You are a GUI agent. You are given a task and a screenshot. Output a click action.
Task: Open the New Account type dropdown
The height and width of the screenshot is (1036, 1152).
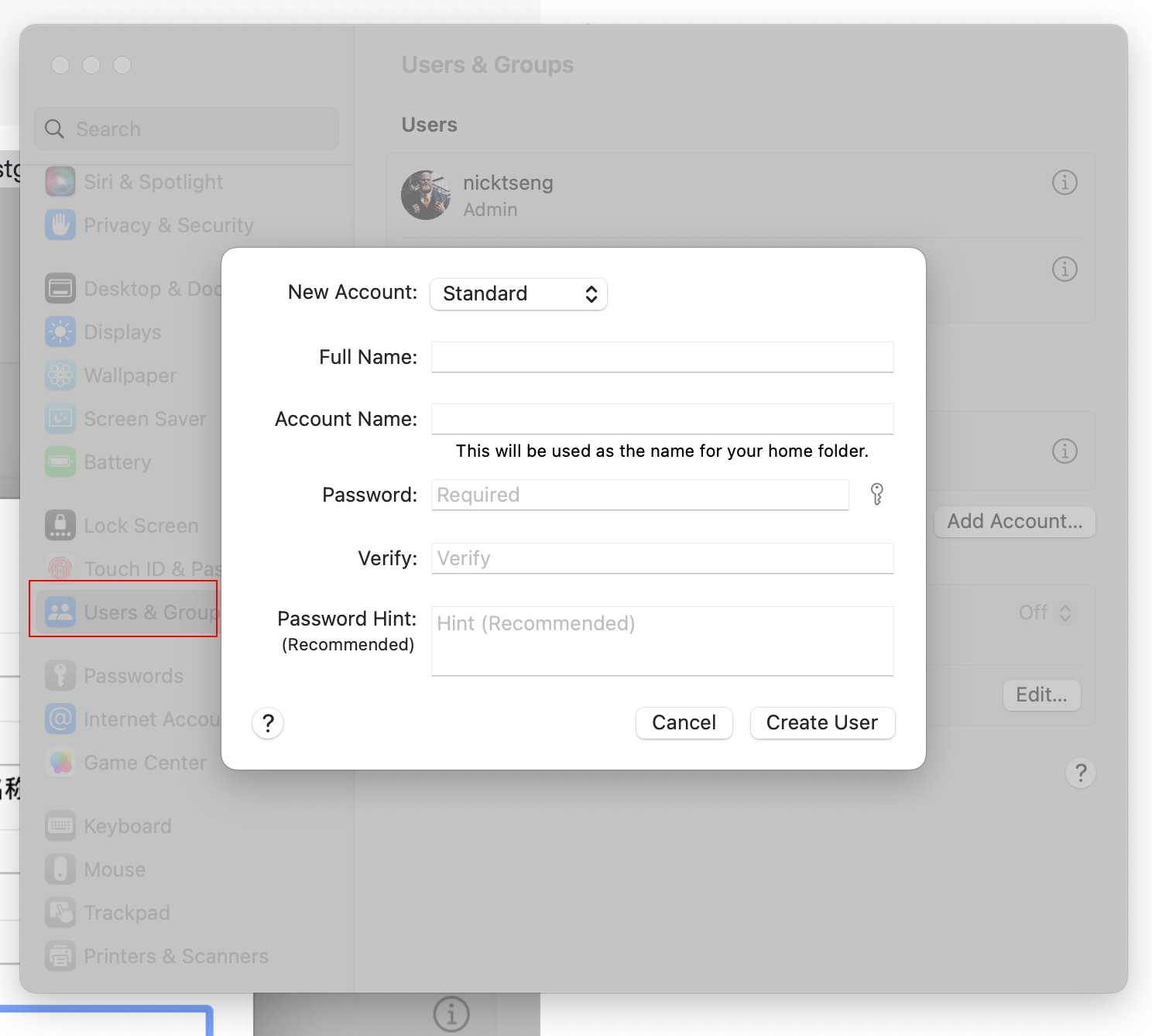[x=519, y=294]
